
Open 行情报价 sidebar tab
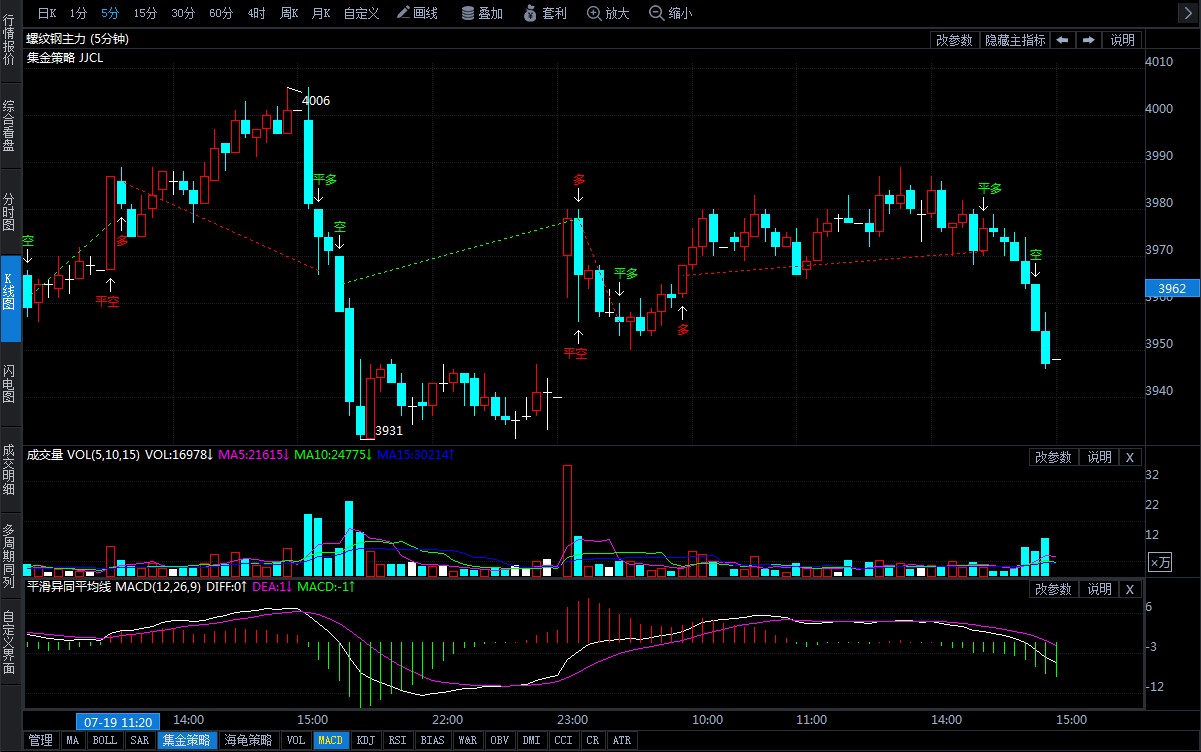[9, 40]
